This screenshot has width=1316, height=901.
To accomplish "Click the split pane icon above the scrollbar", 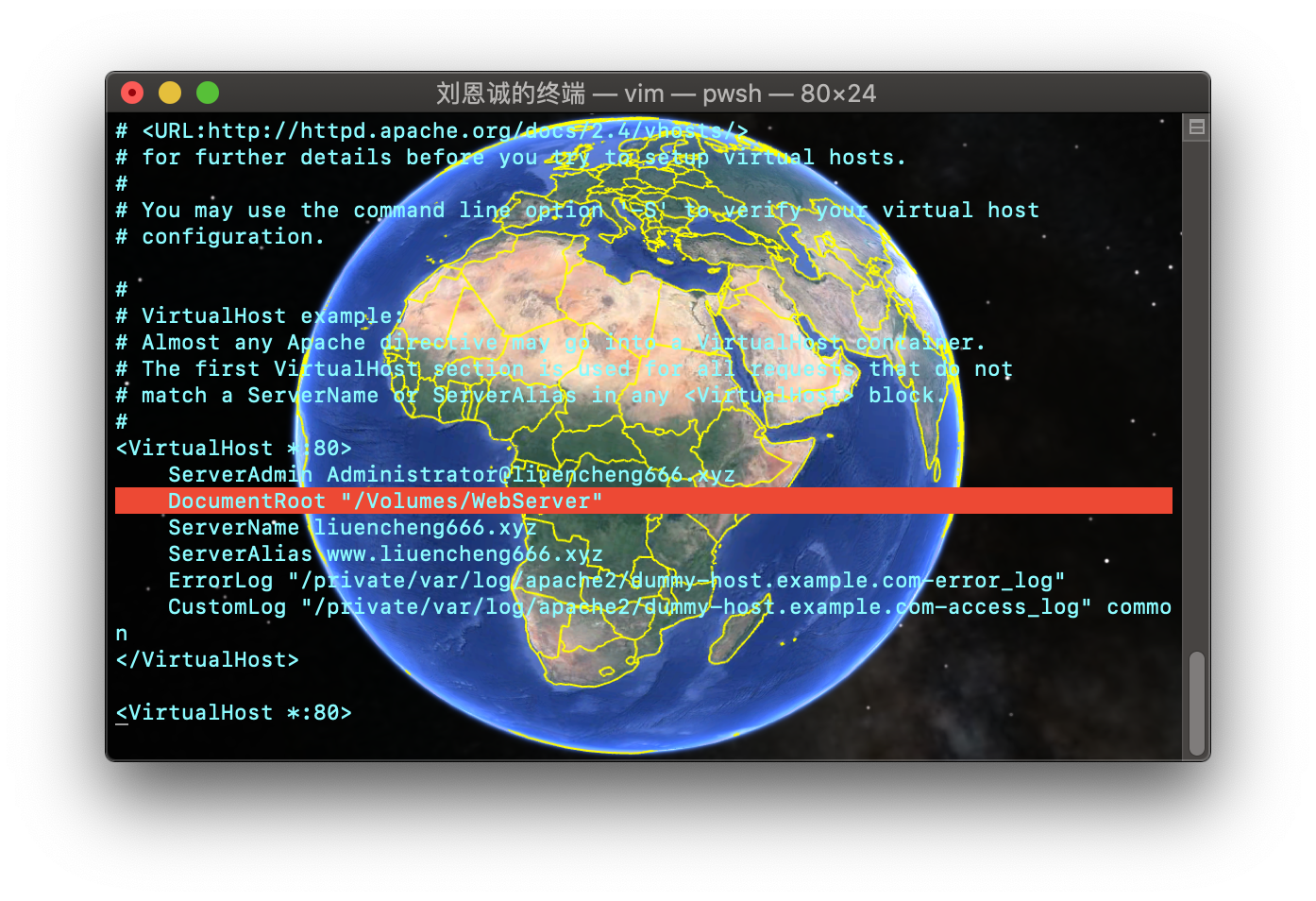I will pos(1196,127).
